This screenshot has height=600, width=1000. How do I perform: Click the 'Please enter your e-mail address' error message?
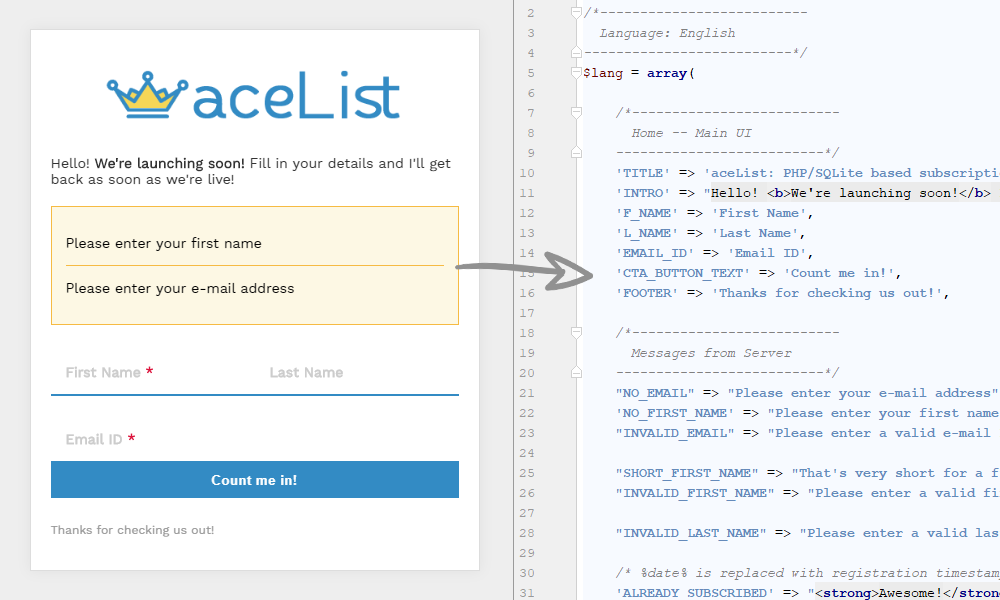pyautogui.click(x=180, y=288)
